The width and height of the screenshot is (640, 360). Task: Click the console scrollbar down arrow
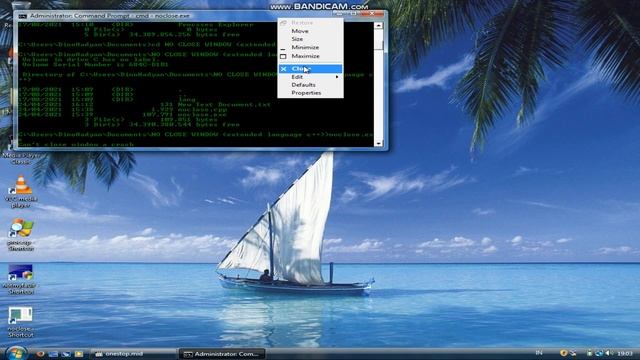pos(378,143)
